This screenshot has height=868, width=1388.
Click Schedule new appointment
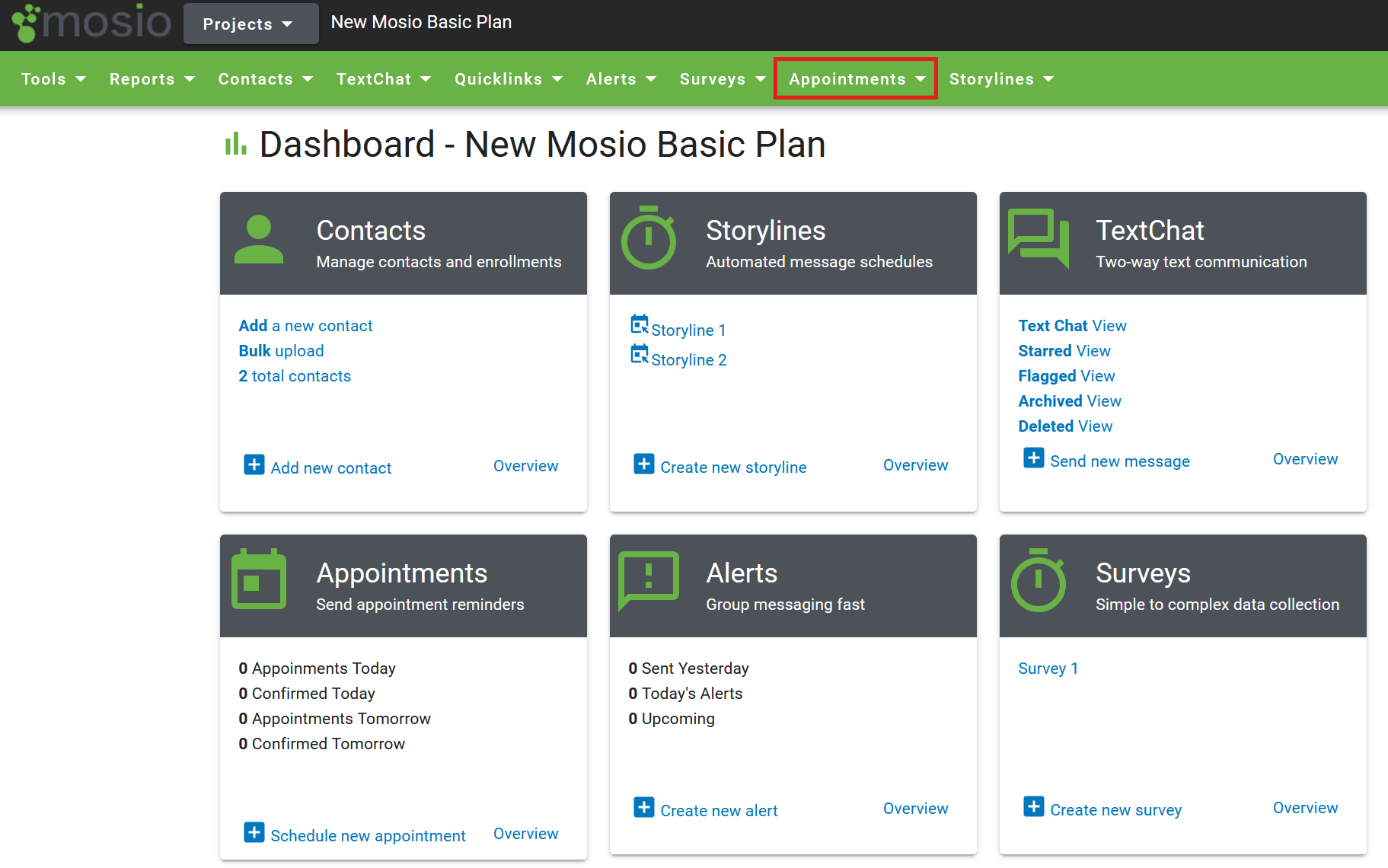click(368, 836)
